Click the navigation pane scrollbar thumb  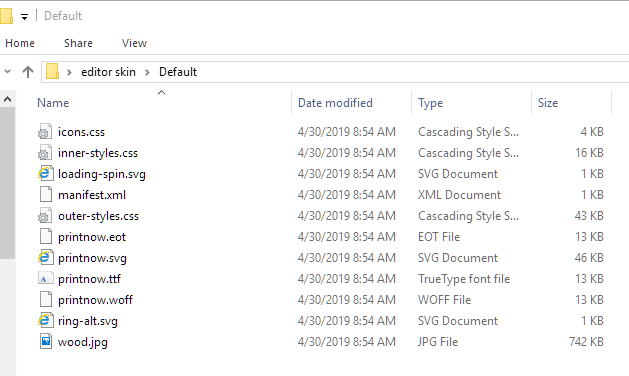pyautogui.click(x=8, y=183)
